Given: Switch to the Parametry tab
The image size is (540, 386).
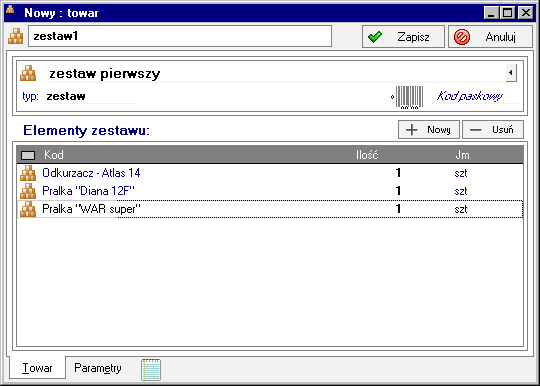Looking at the screenshot, I should [x=98, y=368].
